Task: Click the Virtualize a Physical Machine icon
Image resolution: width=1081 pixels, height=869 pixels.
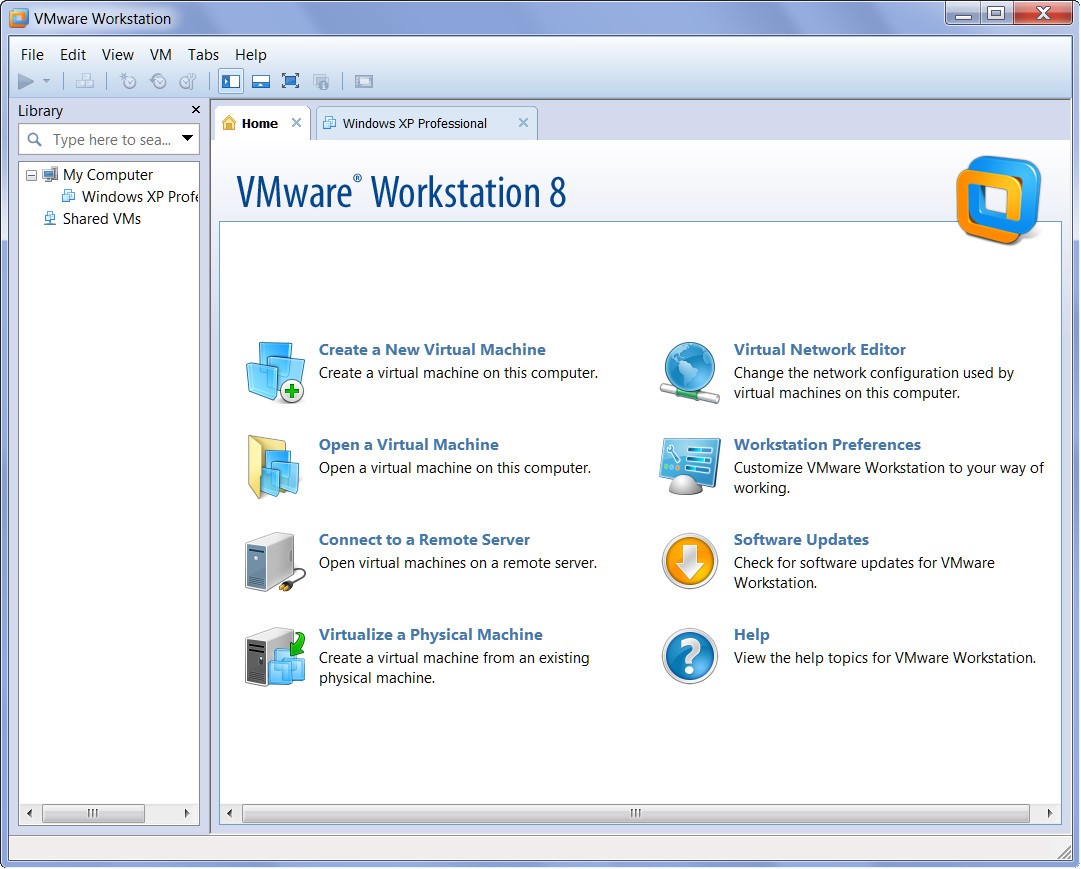Action: [x=275, y=657]
